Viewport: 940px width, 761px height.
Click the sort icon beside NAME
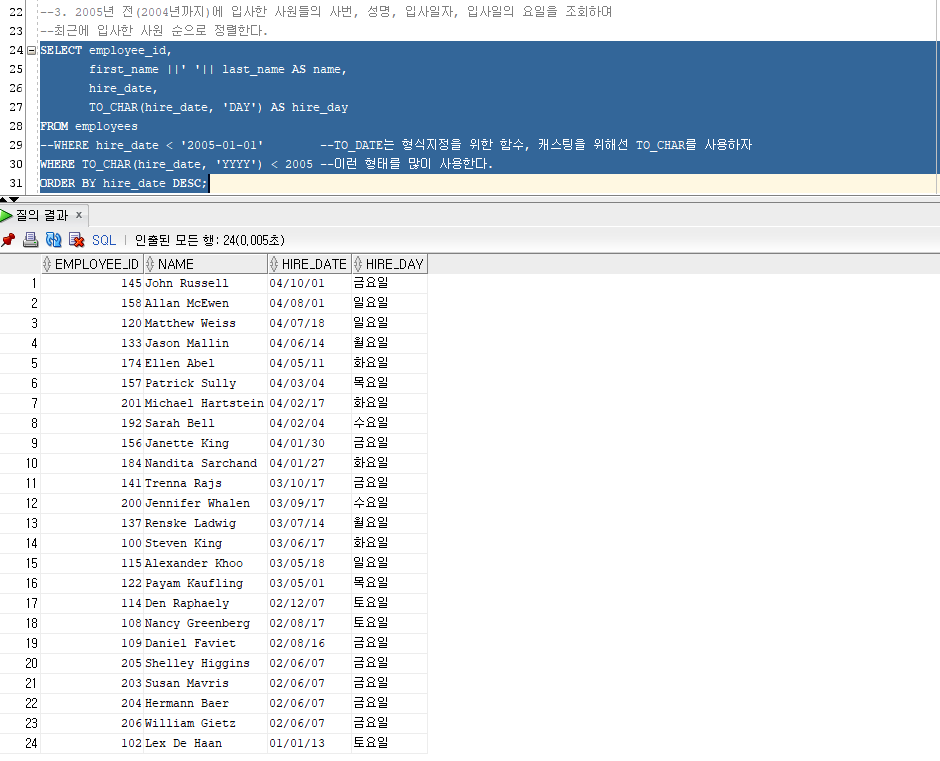(x=150, y=264)
